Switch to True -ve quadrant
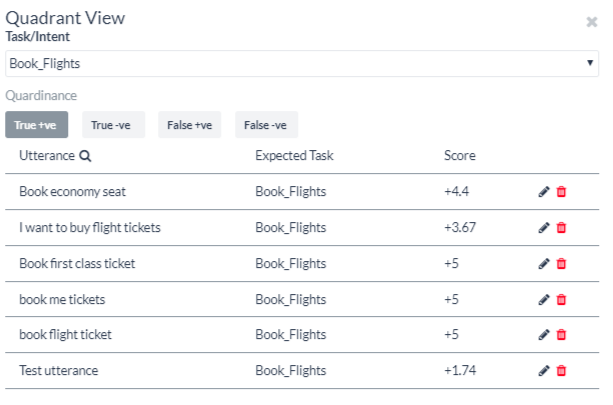 [113, 125]
